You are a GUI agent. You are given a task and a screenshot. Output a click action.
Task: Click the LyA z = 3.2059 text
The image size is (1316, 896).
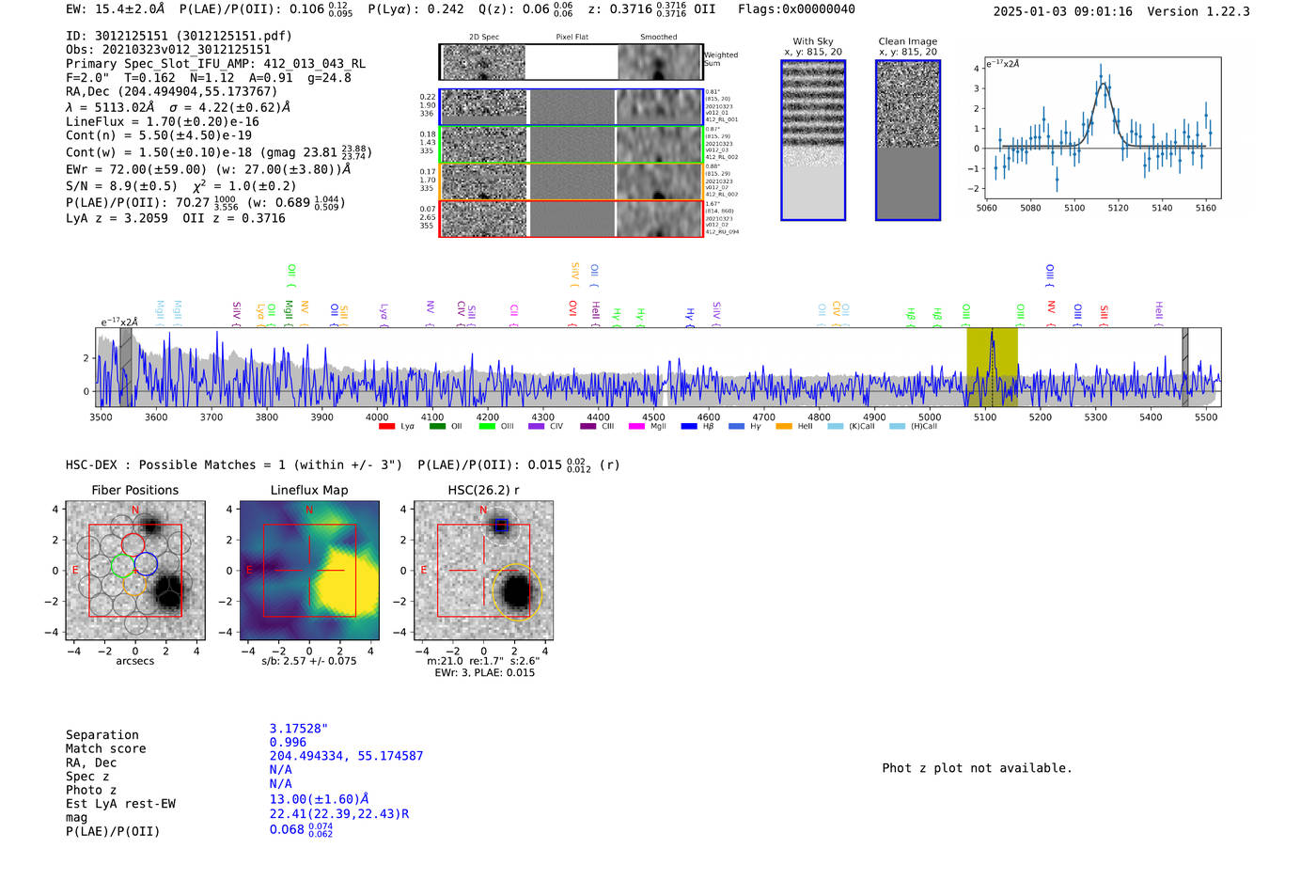pyautogui.click(x=117, y=218)
